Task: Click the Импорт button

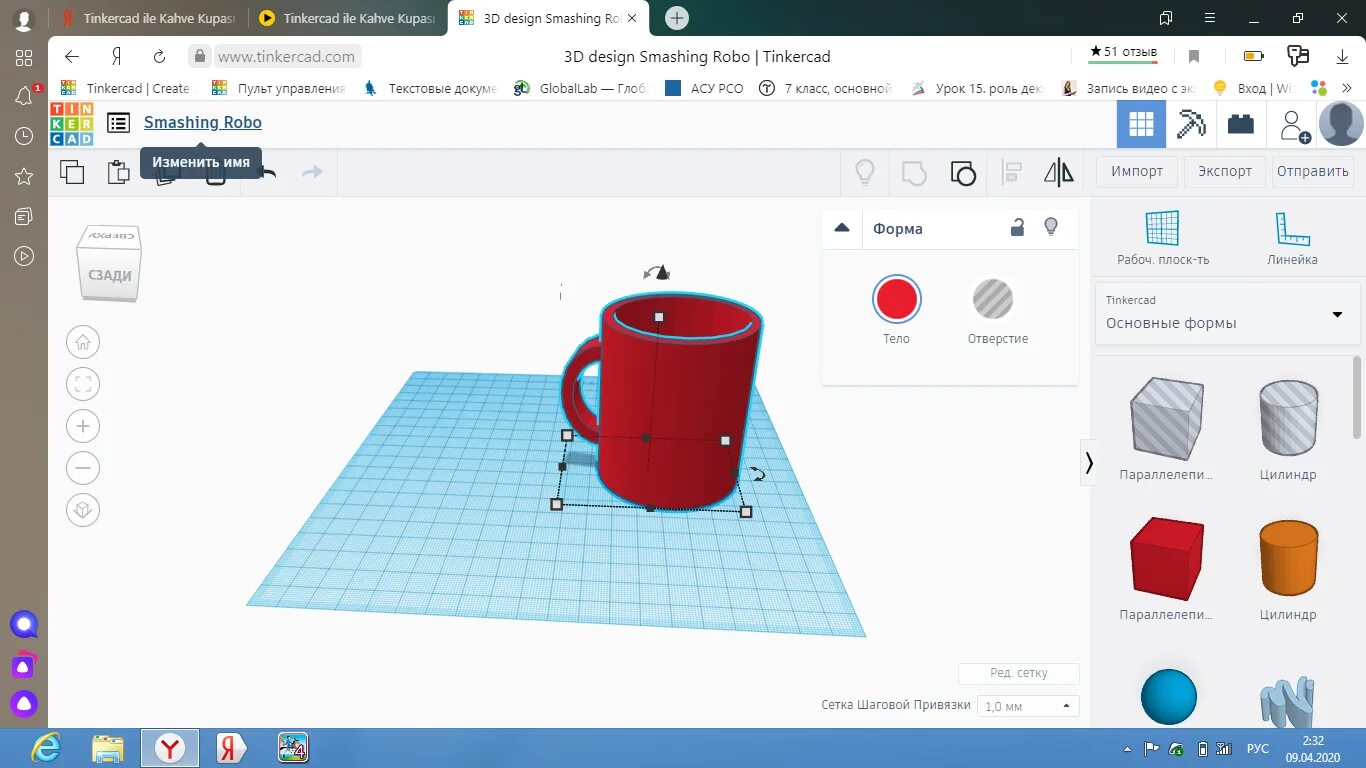Action: [x=1137, y=171]
